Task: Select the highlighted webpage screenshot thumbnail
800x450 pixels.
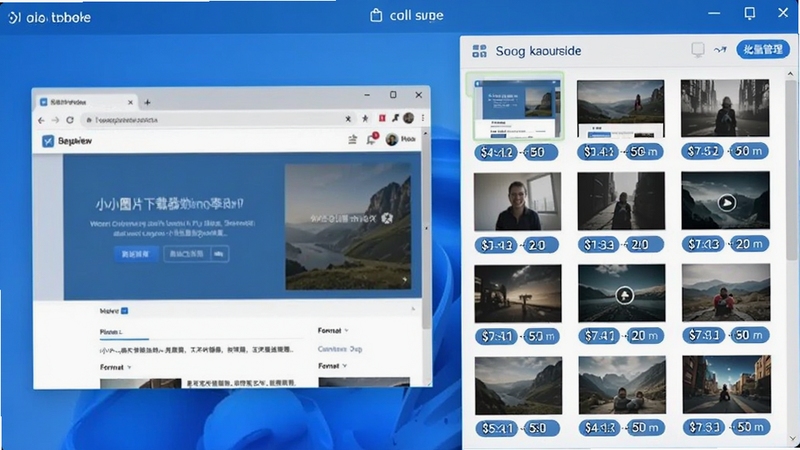Action: [517, 107]
